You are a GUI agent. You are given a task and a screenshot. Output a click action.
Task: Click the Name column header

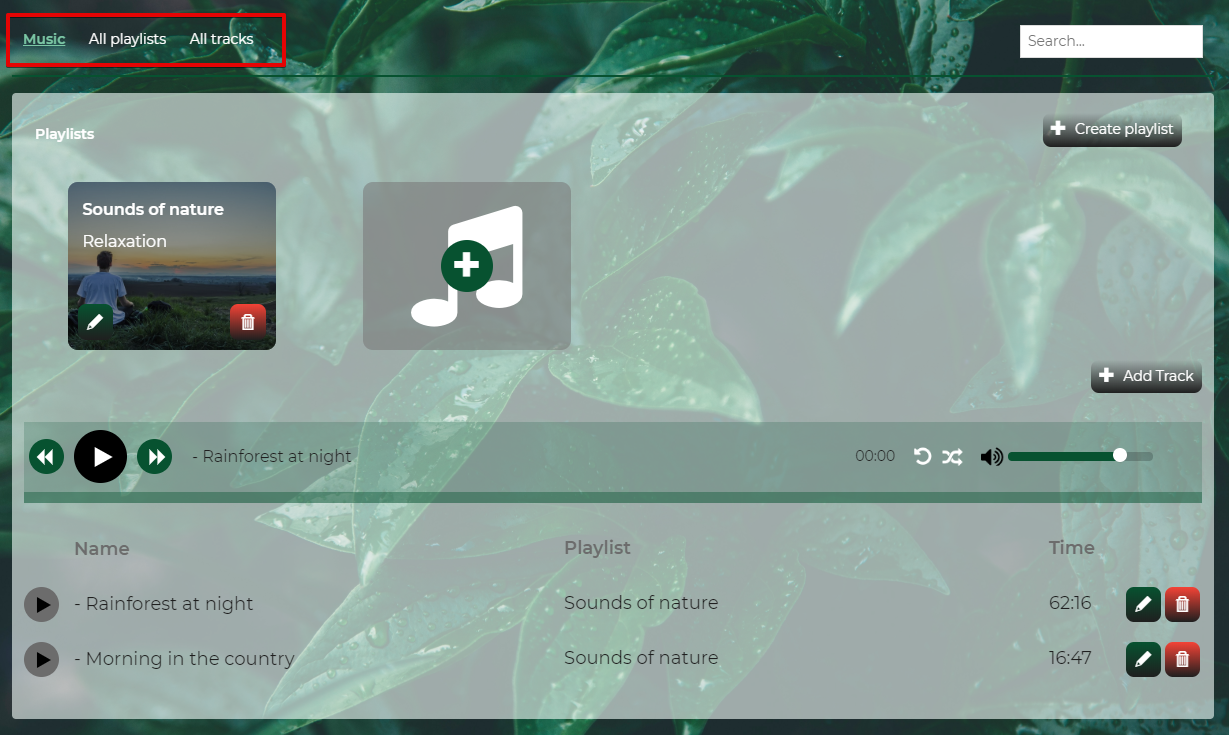[x=102, y=548]
